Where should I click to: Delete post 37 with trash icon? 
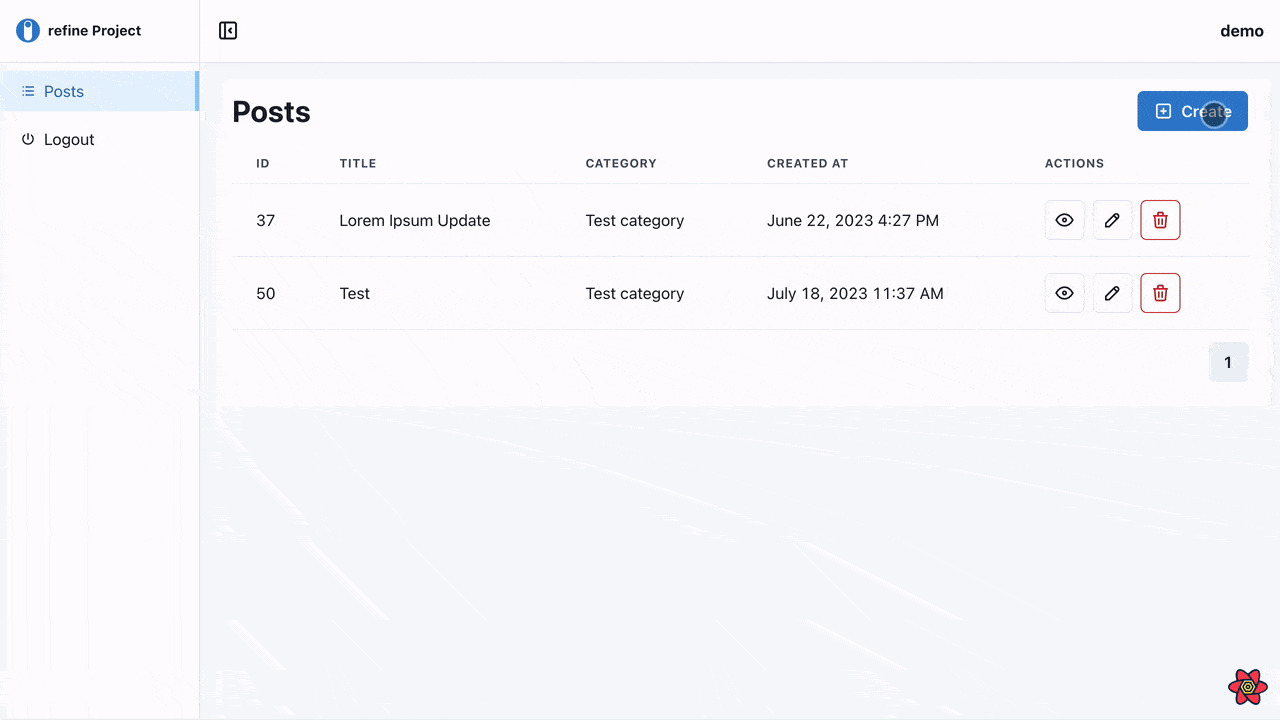pos(1160,220)
